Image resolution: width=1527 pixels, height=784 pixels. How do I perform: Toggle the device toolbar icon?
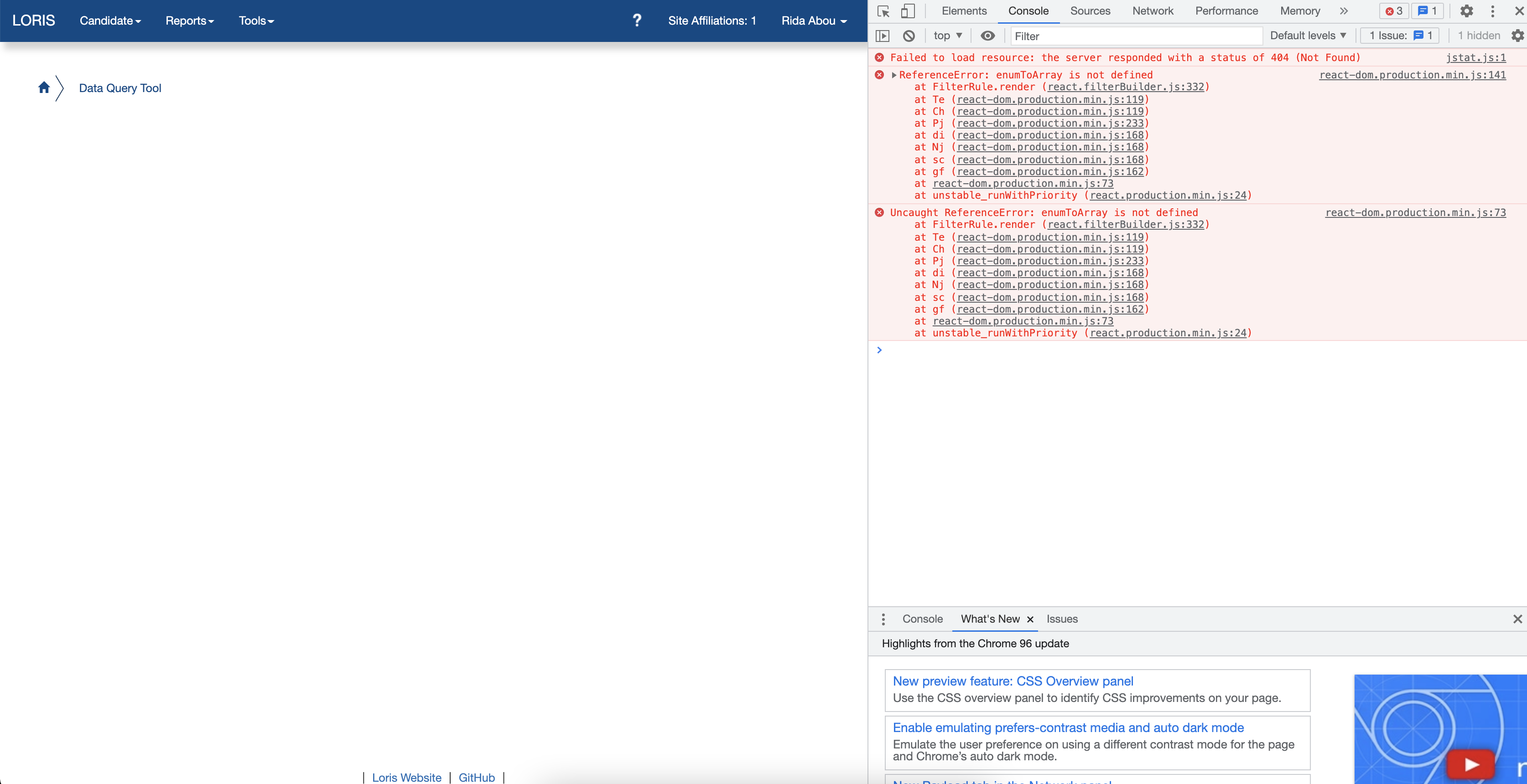[908, 11]
